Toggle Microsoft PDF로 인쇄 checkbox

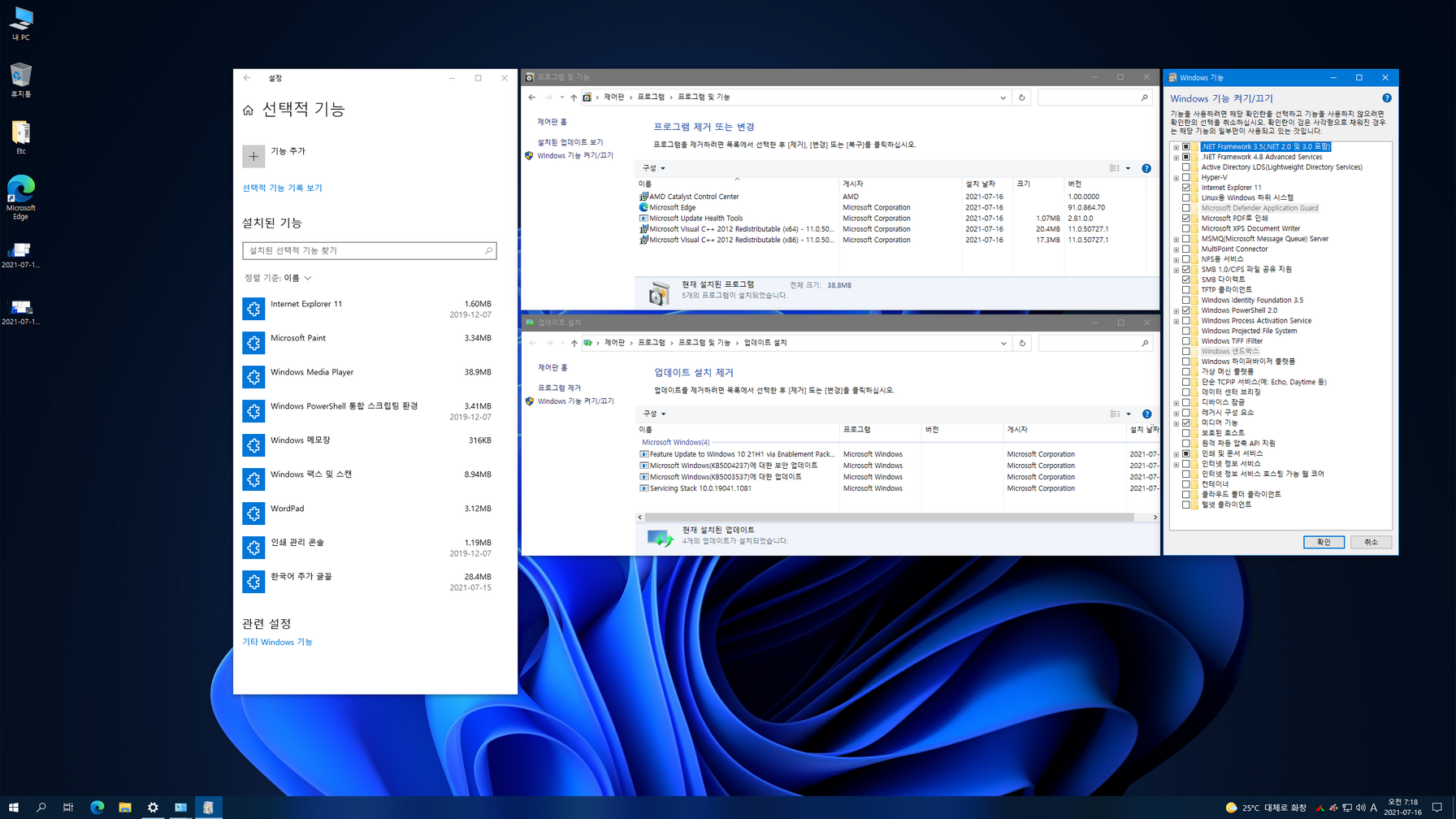pos(1186,218)
